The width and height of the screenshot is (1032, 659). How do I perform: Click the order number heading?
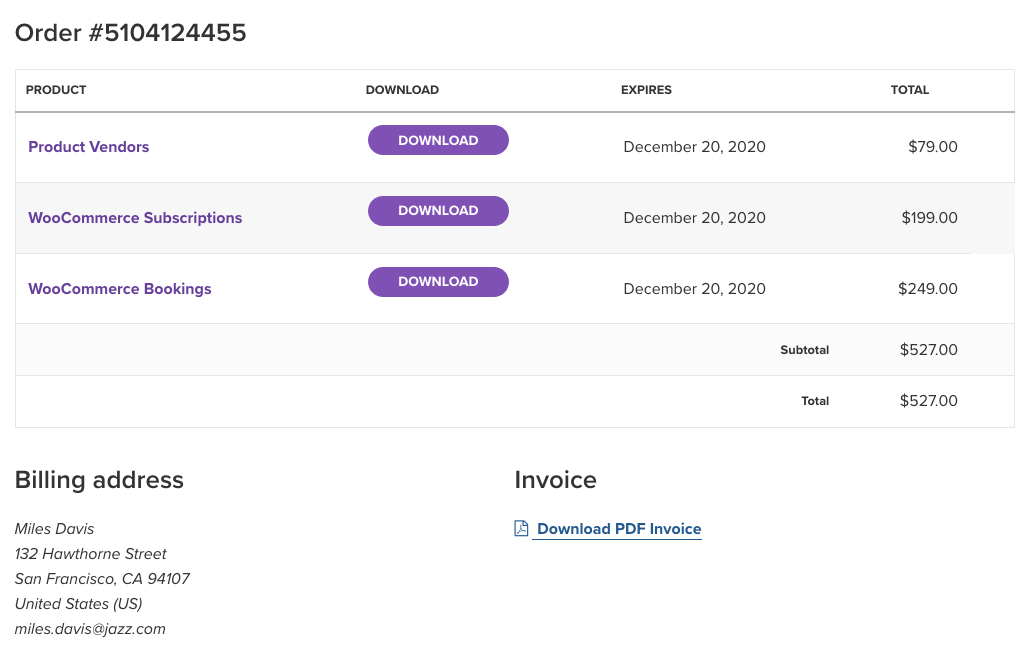(130, 32)
